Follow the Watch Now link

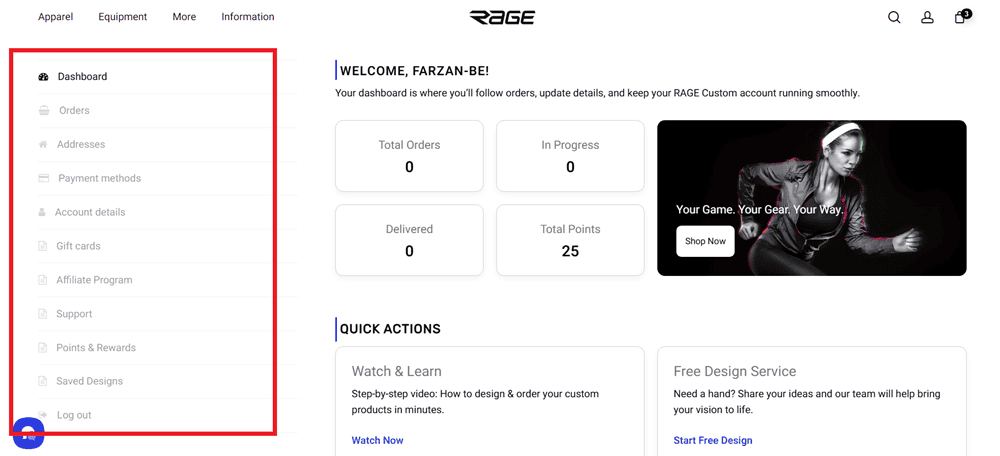(x=377, y=440)
